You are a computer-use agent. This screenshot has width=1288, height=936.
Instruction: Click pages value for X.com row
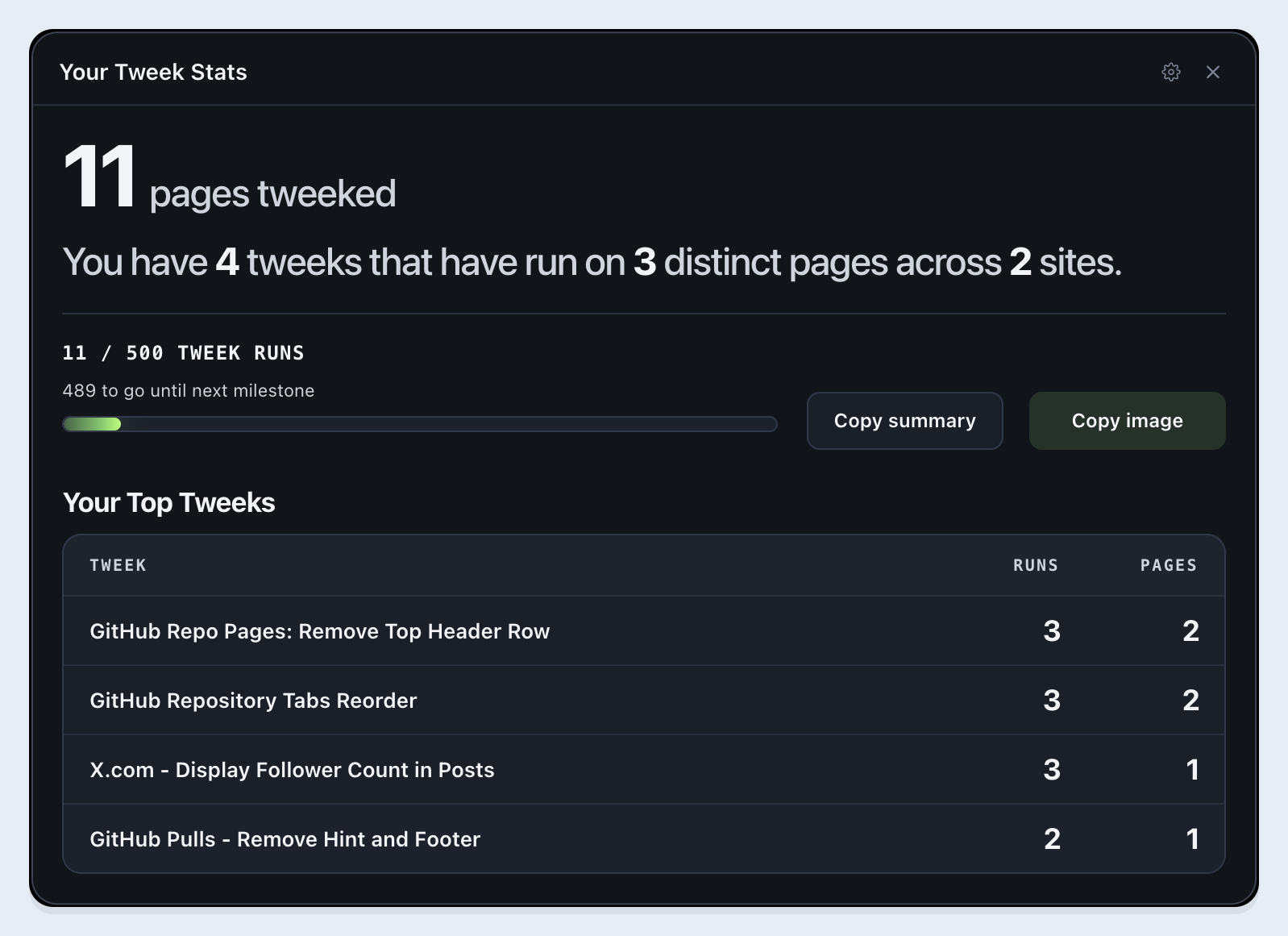1192,770
